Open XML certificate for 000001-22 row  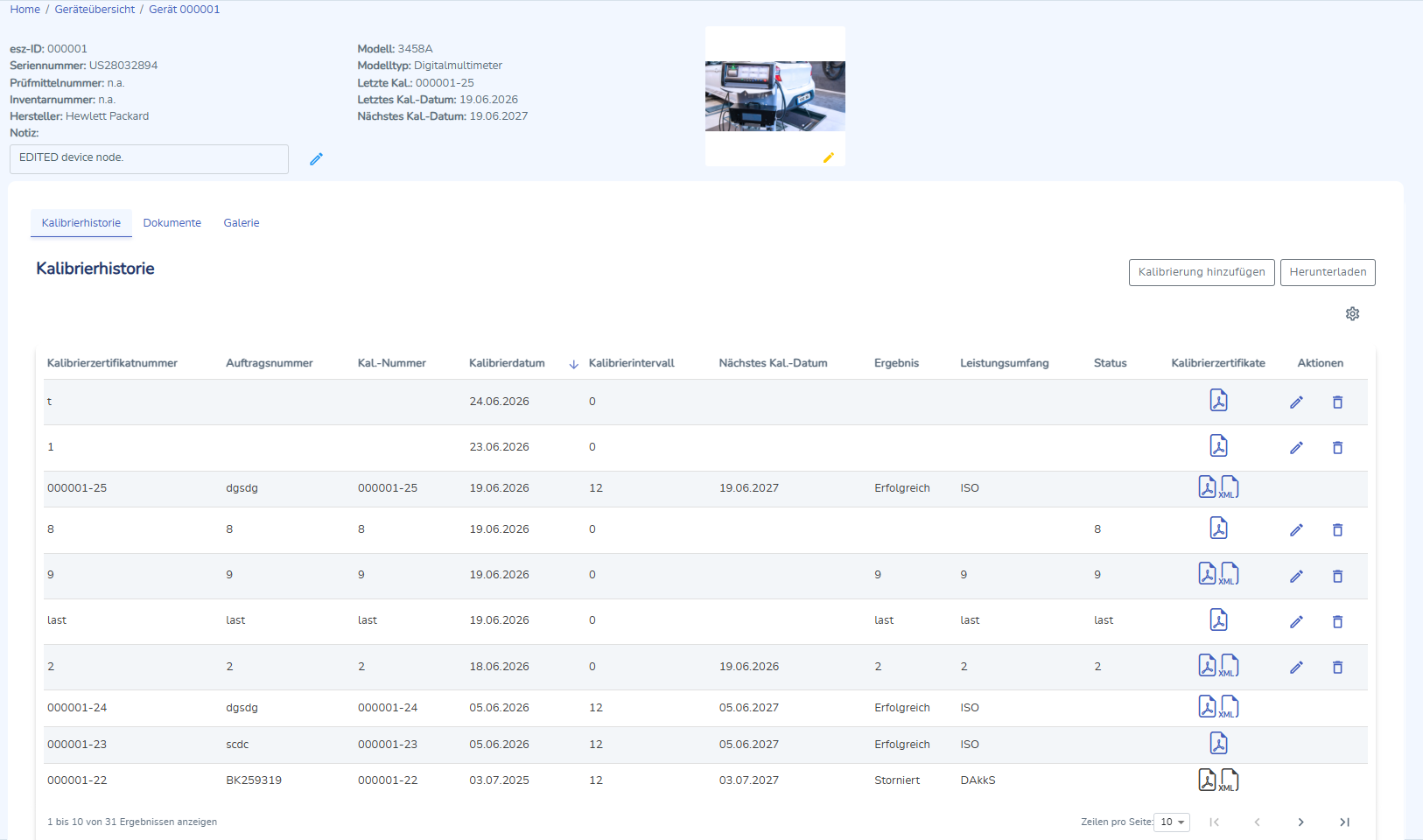(1230, 780)
